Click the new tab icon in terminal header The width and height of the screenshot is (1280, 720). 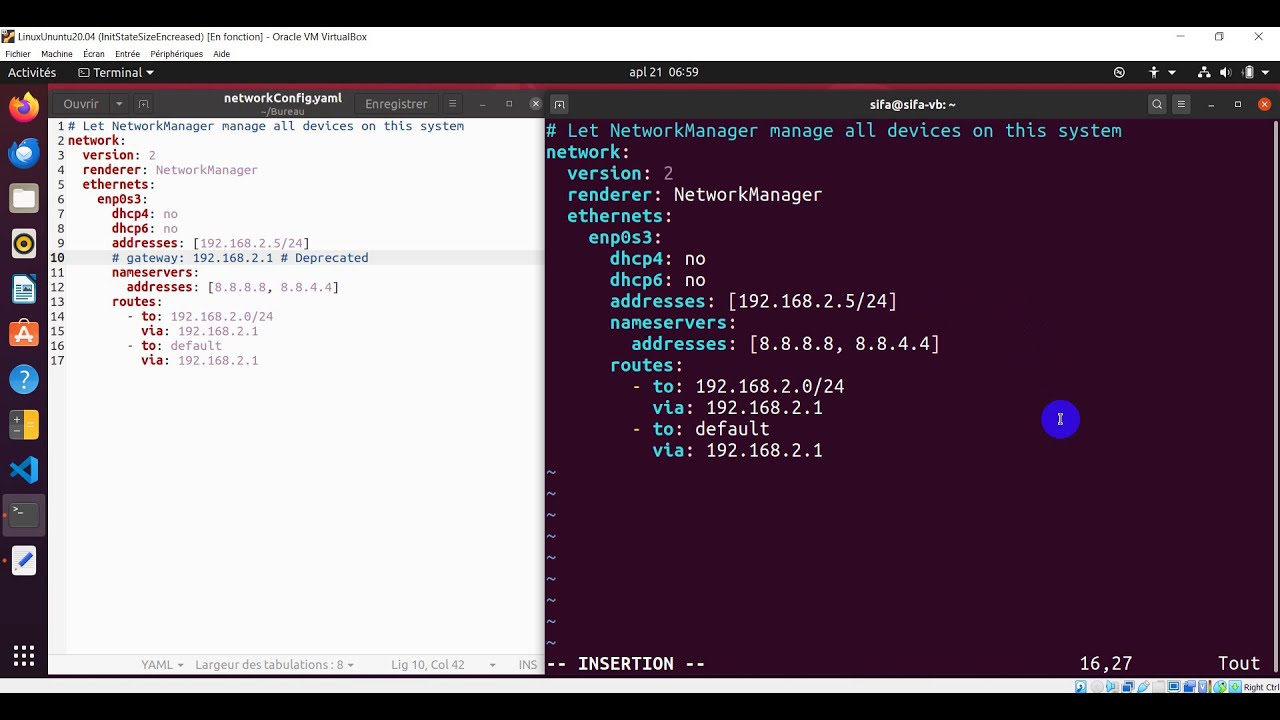pyautogui.click(x=560, y=104)
